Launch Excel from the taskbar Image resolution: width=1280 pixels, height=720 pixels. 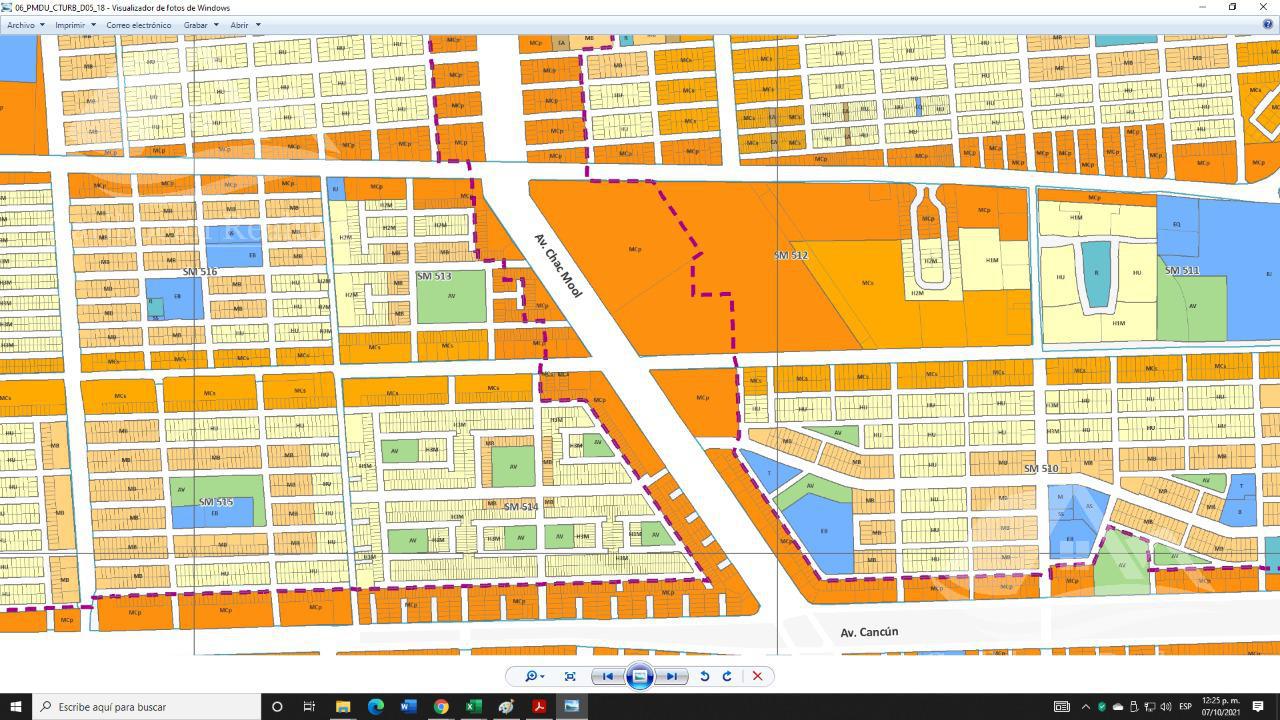coord(473,707)
